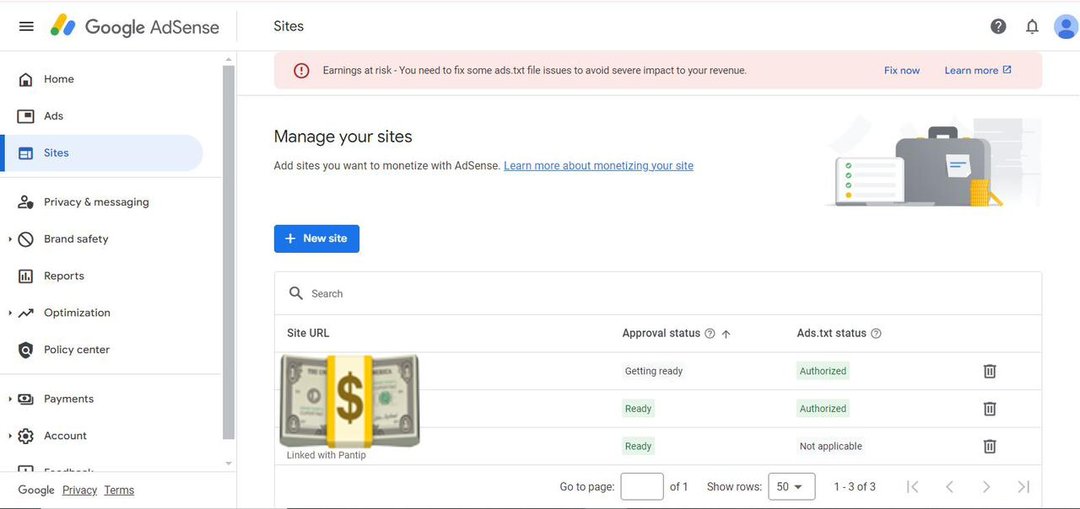
Task: Select Privacy & messaging menu item
Action: click(x=96, y=202)
